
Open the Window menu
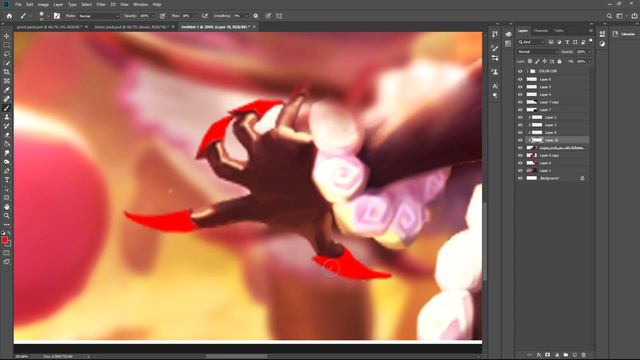141,4
